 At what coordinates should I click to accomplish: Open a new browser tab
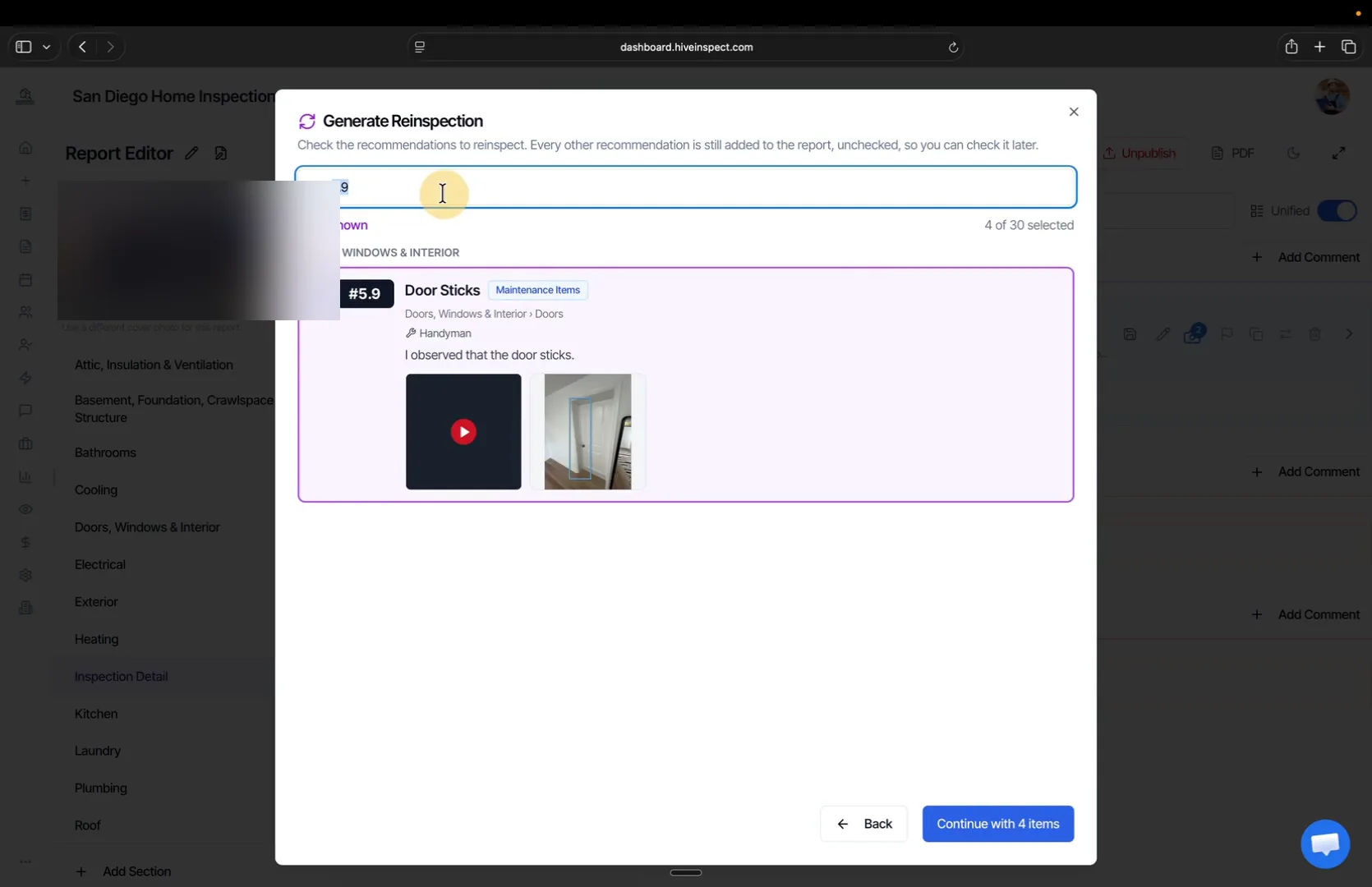point(1319,47)
